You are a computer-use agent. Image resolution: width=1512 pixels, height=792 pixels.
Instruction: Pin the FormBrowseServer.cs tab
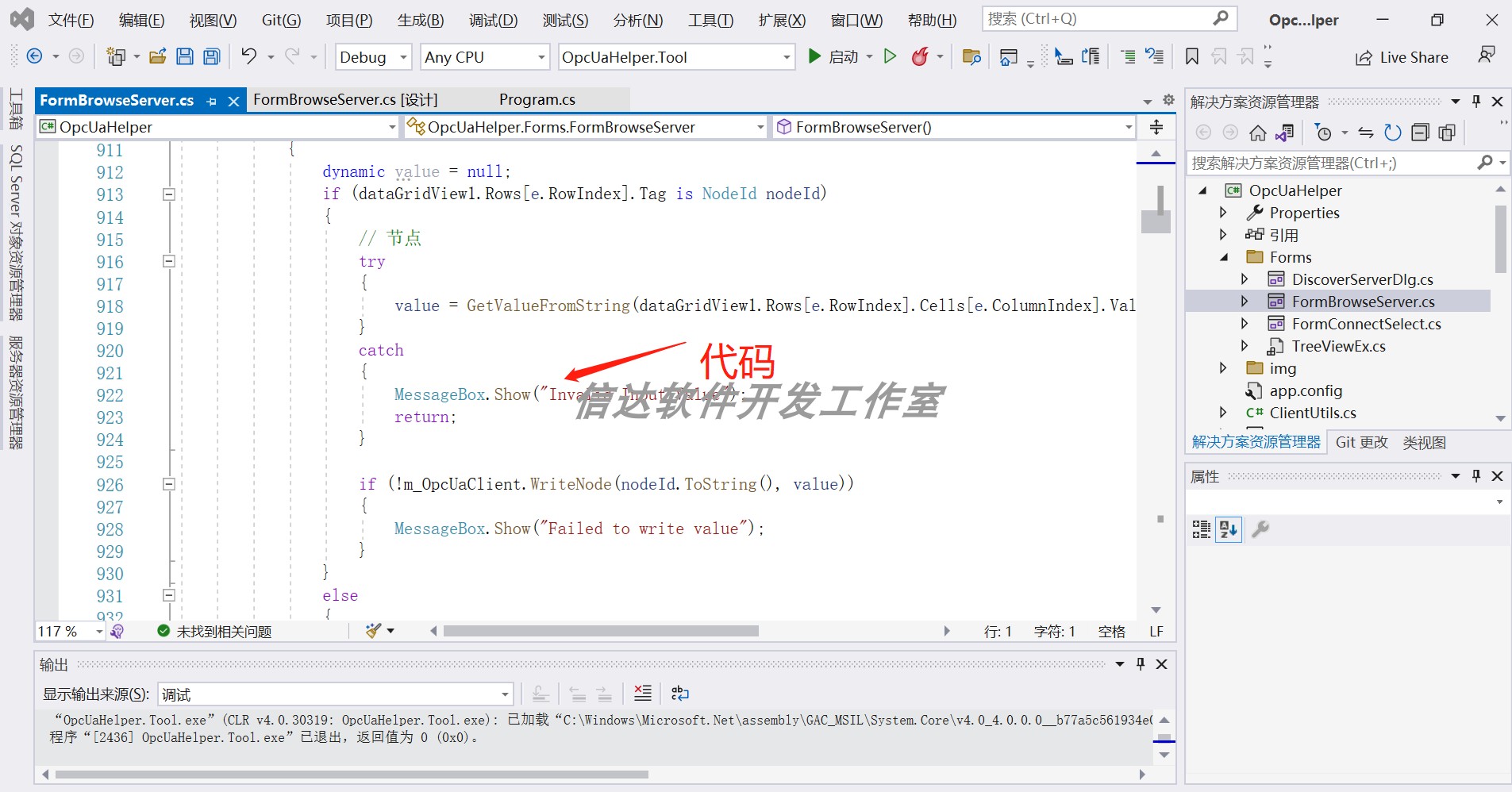[211, 101]
